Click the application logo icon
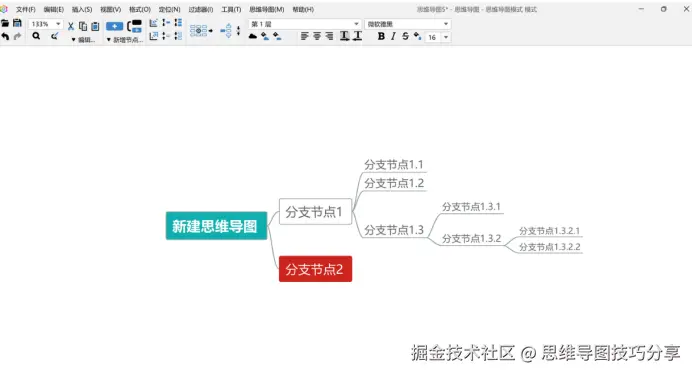692x374 pixels. [x=4, y=9]
